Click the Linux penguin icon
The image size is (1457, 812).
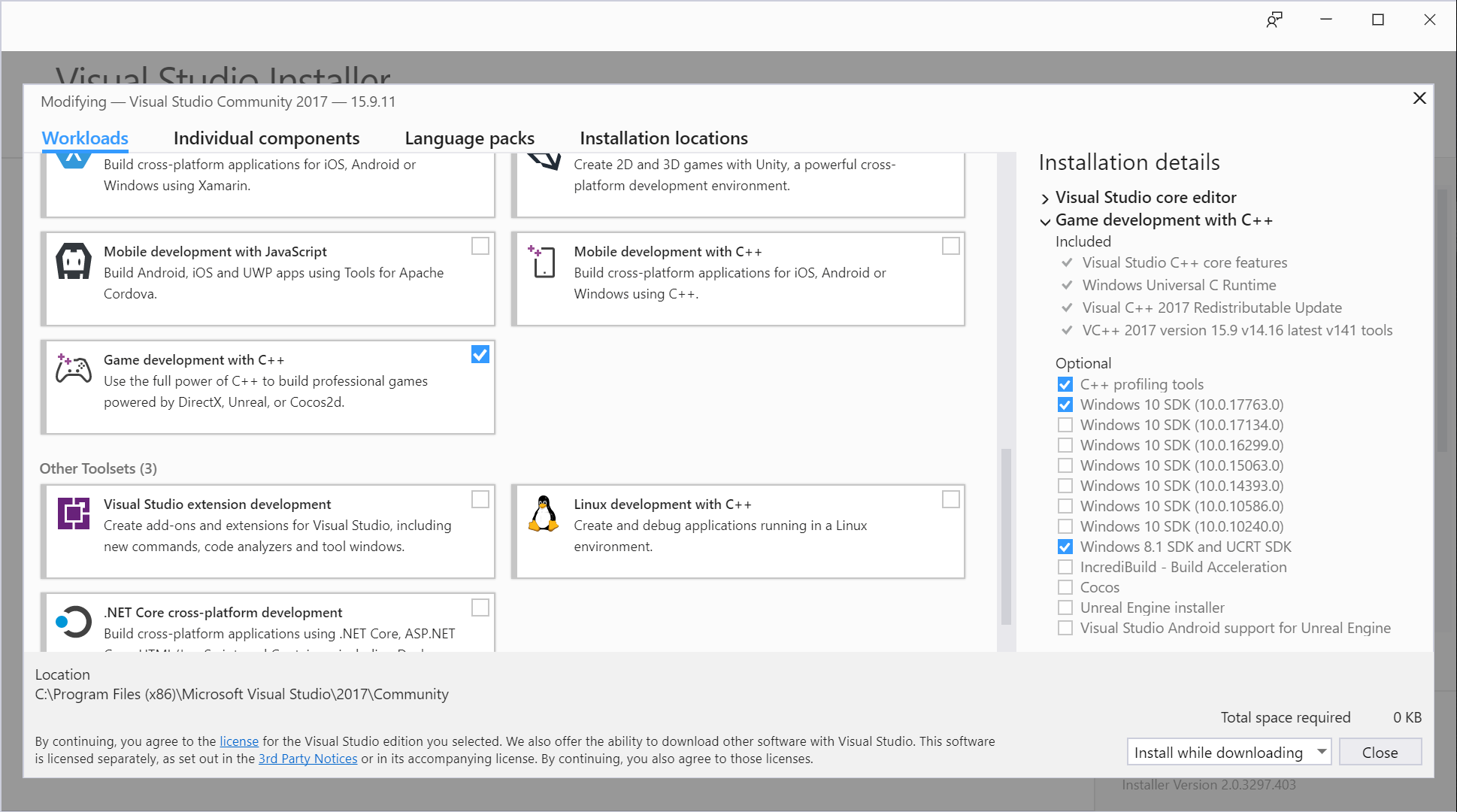coord(543,514)
